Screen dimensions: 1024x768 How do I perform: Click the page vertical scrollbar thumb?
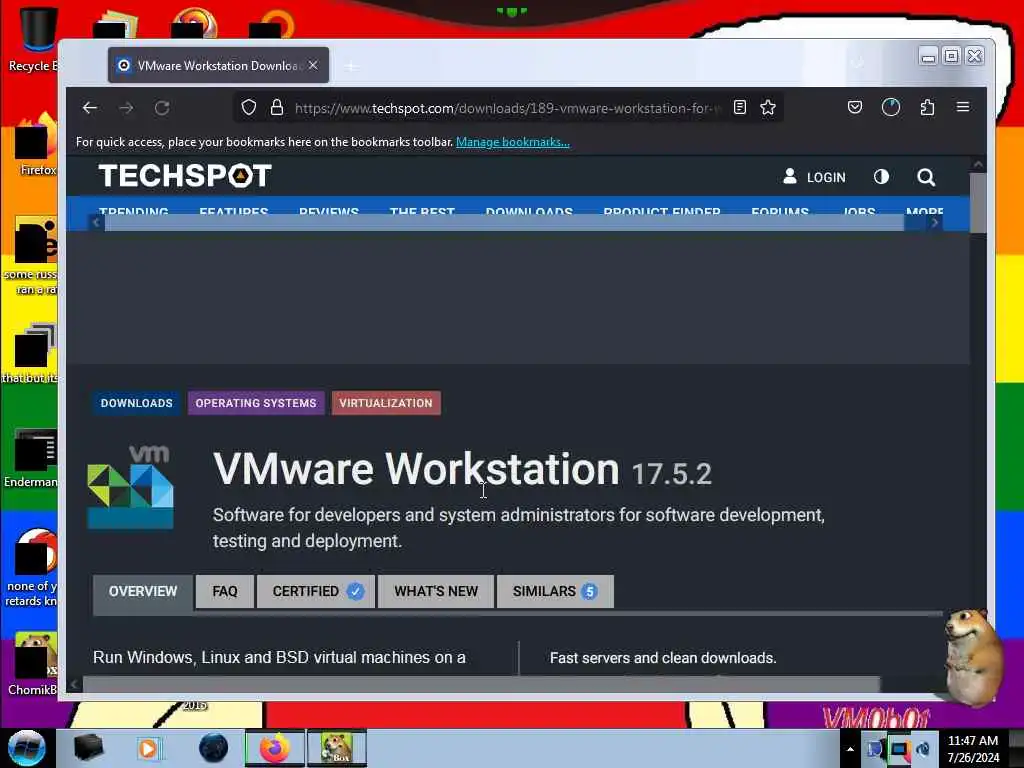[x=978, y=202]
